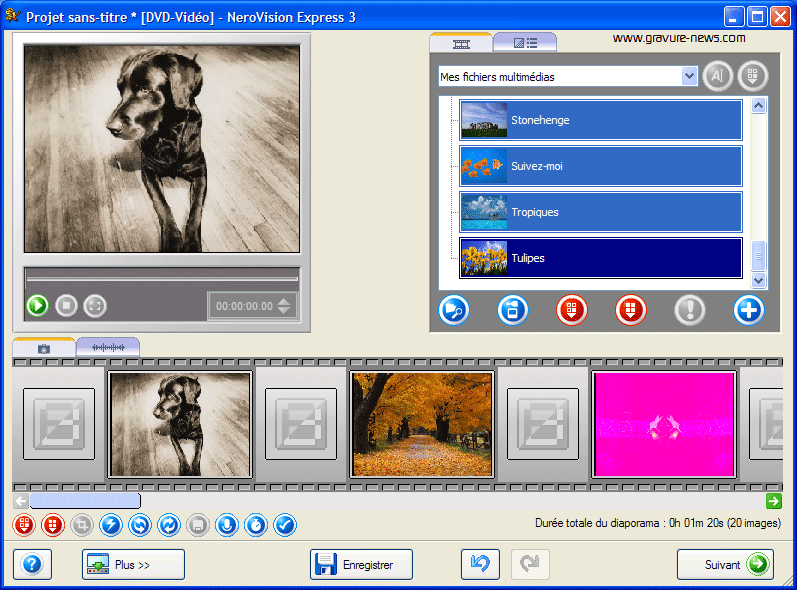
Task: Click first red grid icon below the filmstrip
Action: pos(24,525)
